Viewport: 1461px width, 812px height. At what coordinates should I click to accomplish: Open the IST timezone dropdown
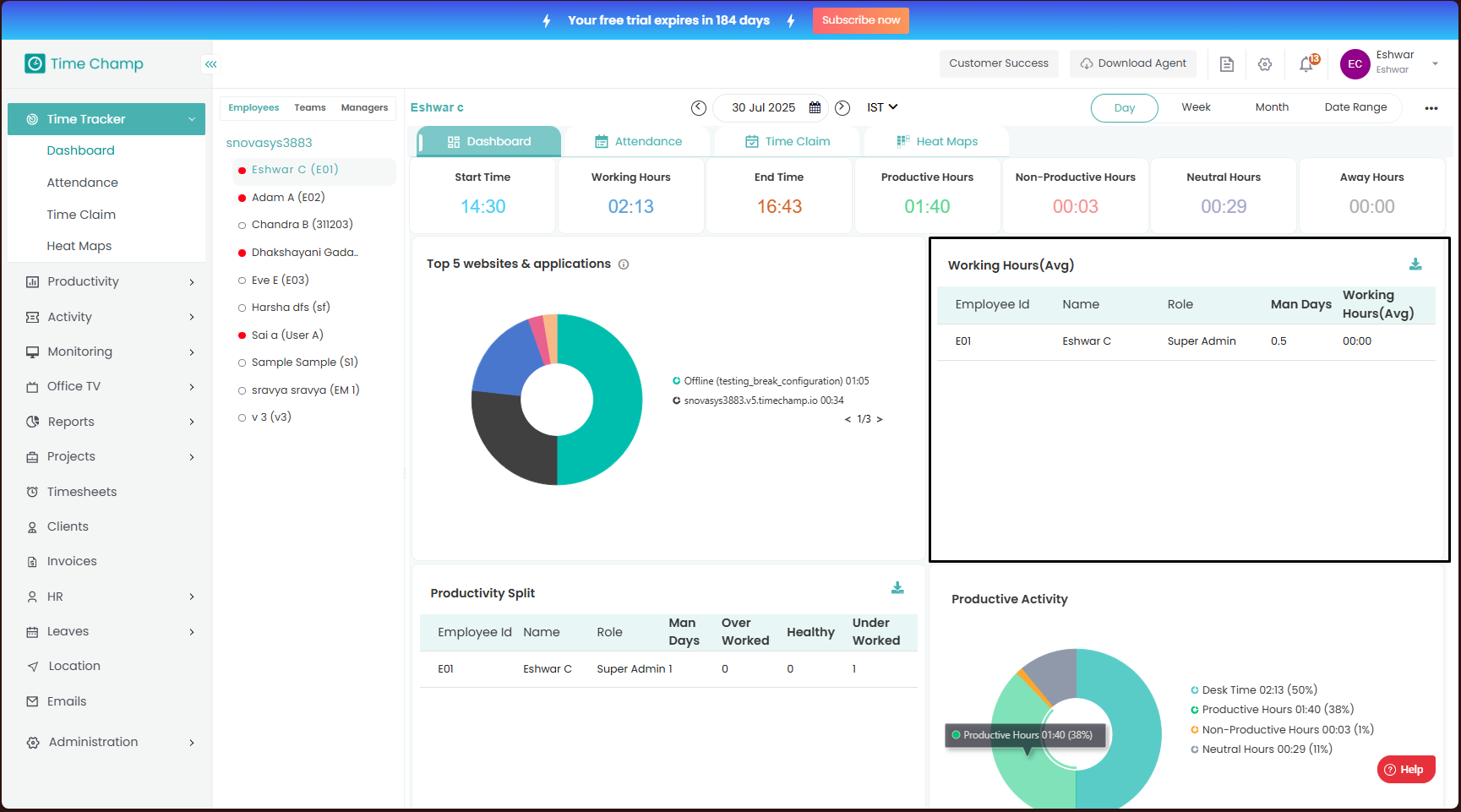click(x=882, y=107)
